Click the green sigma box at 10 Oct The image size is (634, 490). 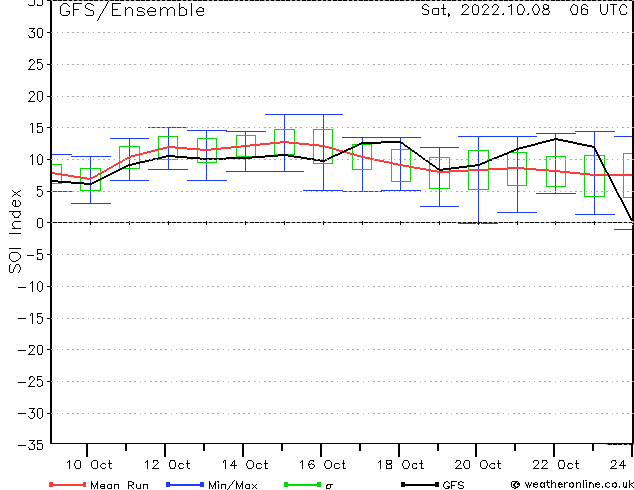[91, 180]
